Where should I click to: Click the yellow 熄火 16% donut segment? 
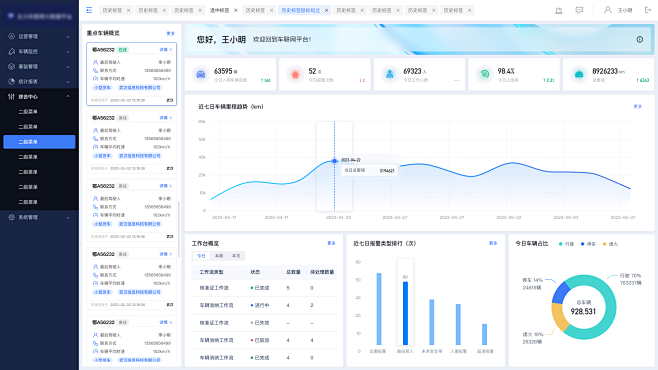coord(559,317)
